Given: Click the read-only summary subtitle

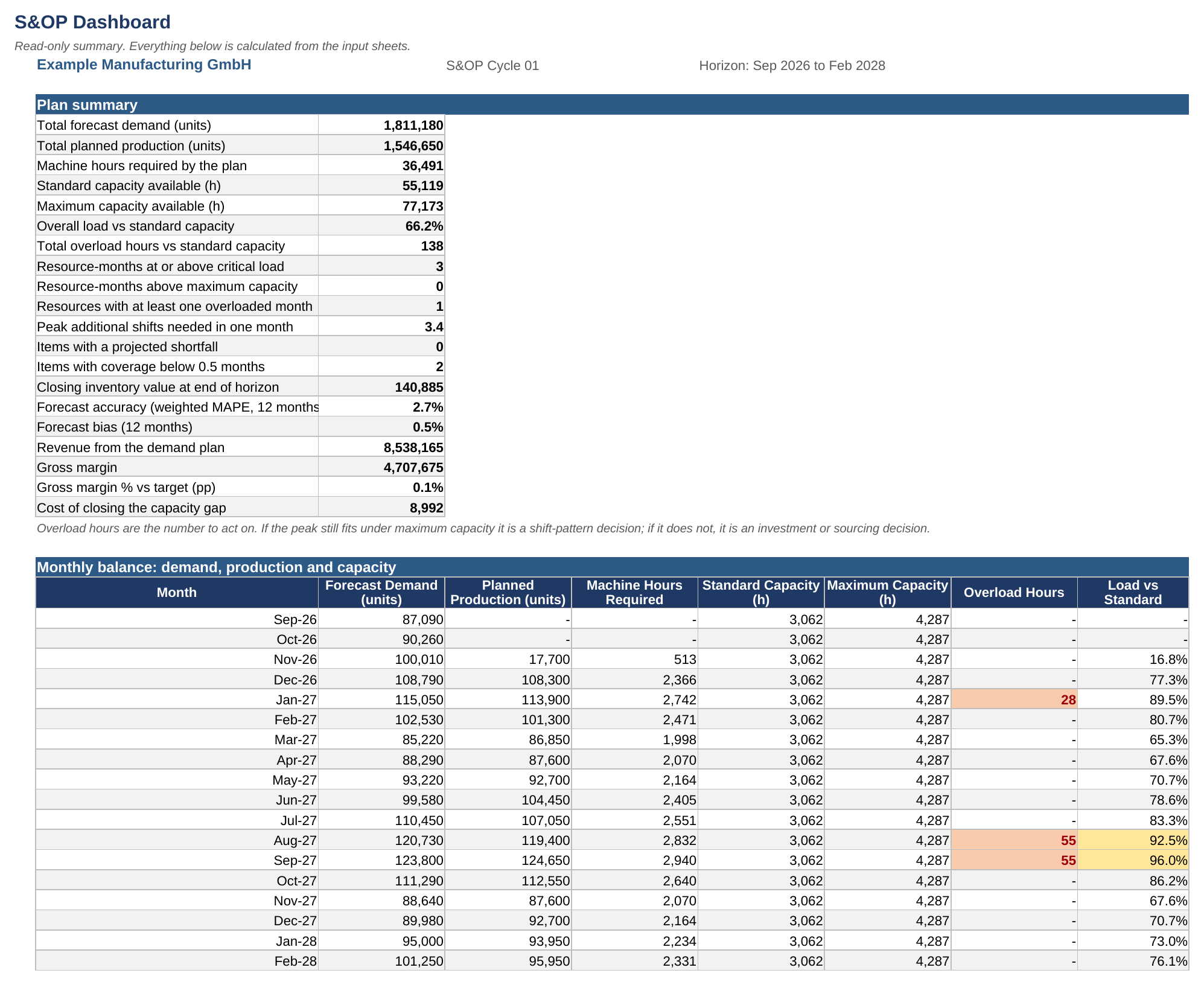Looking at the screenshot, I should click(212, 46).
